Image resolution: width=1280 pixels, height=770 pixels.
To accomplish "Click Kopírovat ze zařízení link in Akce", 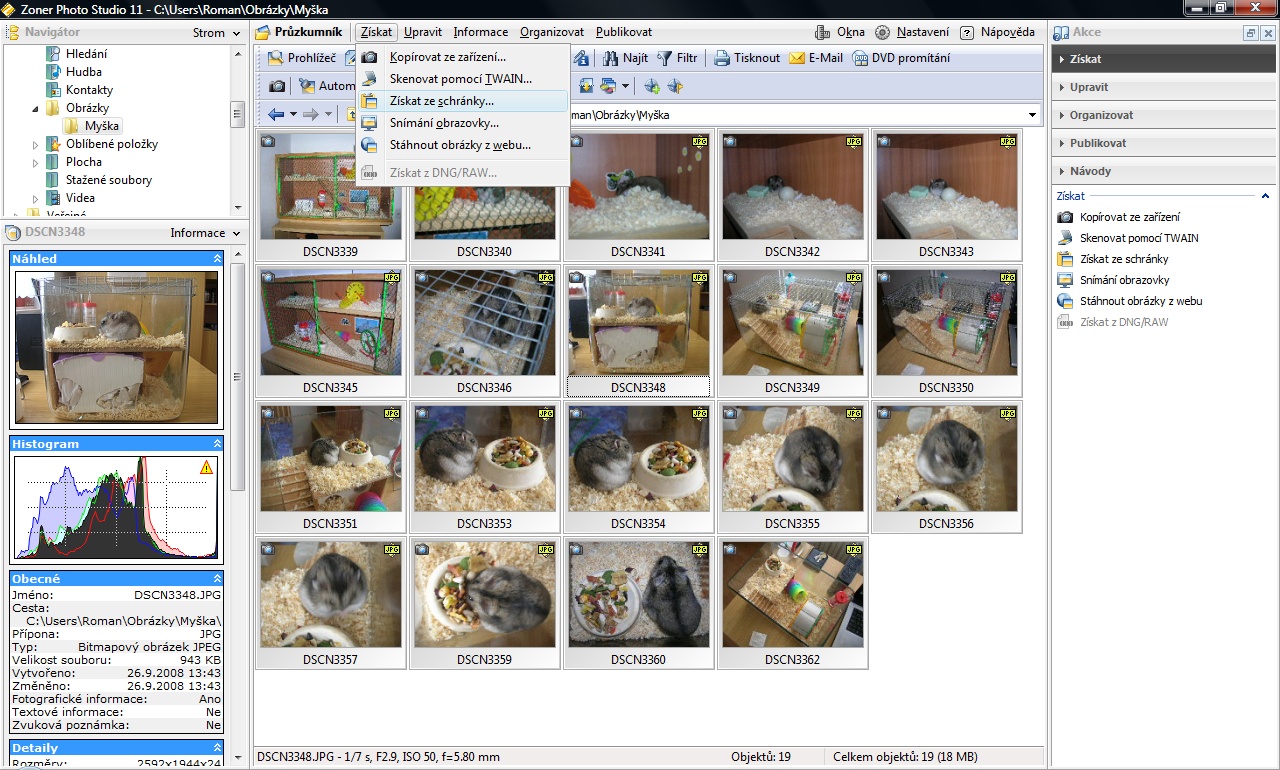I will pyautogui.click(x=1129, y=217).
